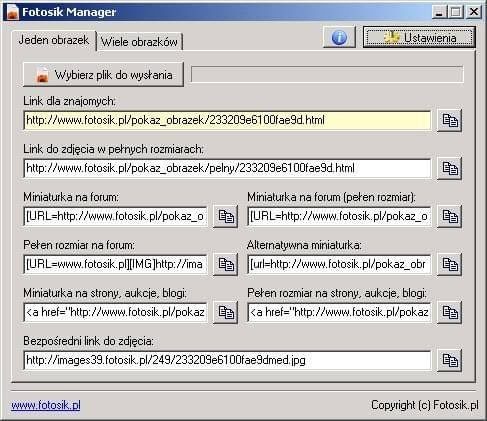Click 'Pełen rozmiar na strony, aukcje, blogi' field
Screen dimensions: 487x421
(x=339, y=312)
